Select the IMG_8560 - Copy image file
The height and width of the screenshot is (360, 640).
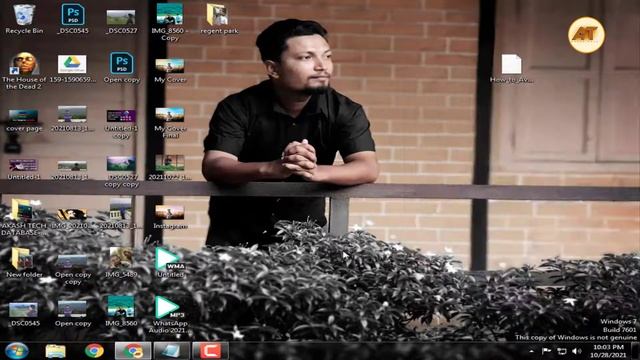(170, 22)
